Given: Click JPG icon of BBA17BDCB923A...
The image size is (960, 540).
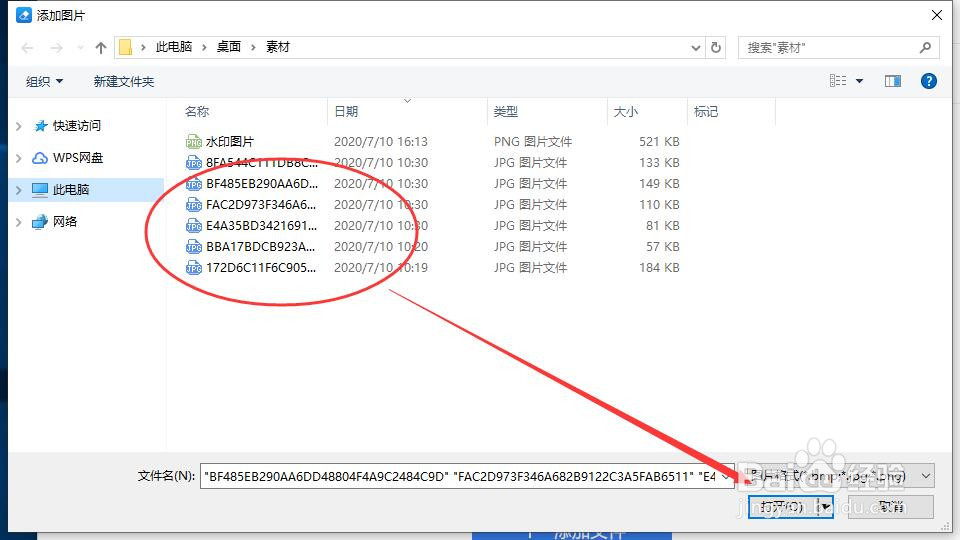Looking at the screenshot, I should (x=193, y=247).
